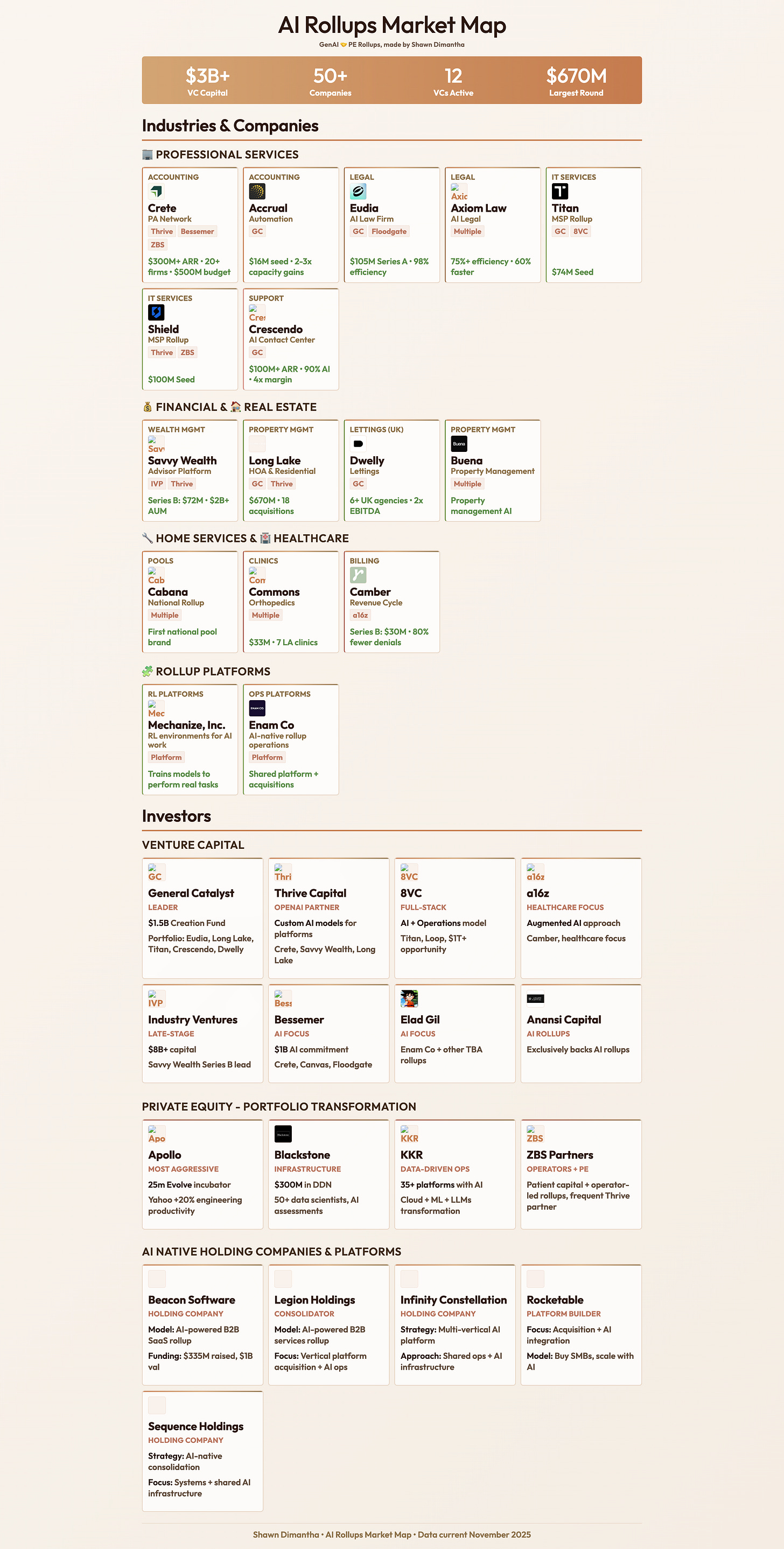Viewport: 784px width, 1549px height.
Task: Click the "Industries & Companies" section heading
Action: [230, 125]
